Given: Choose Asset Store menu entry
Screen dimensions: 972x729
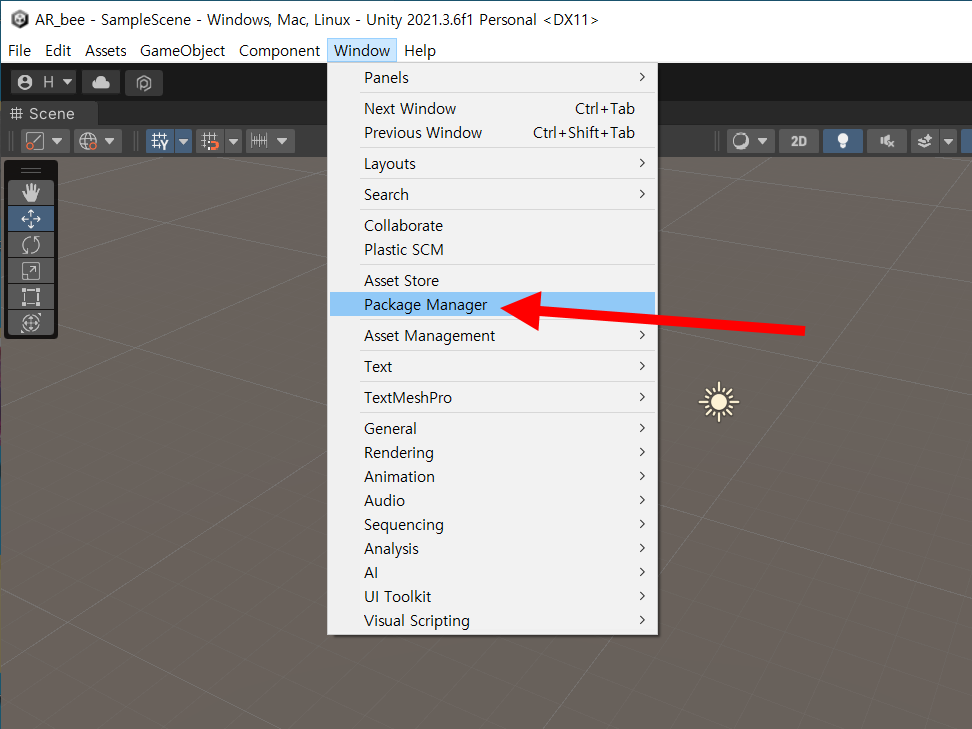Looking at the screenshot, I should 492,281.
